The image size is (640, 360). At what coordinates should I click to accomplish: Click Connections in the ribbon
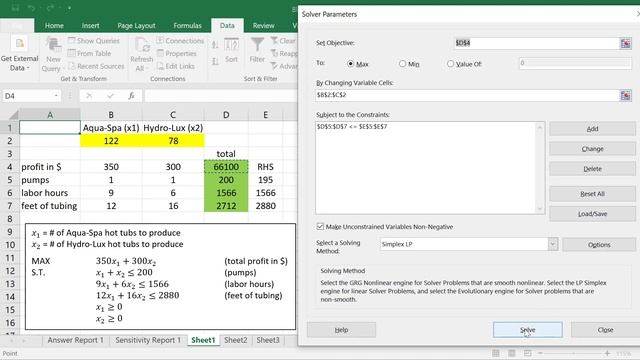(180, 41)
